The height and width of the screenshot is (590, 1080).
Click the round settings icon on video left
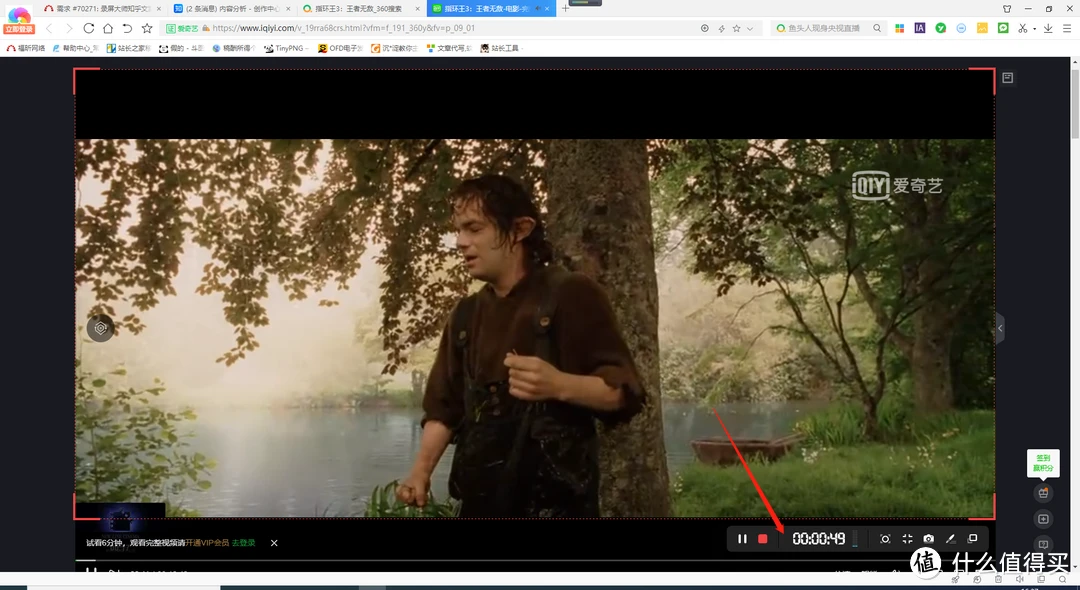click(x=101, y=328)
